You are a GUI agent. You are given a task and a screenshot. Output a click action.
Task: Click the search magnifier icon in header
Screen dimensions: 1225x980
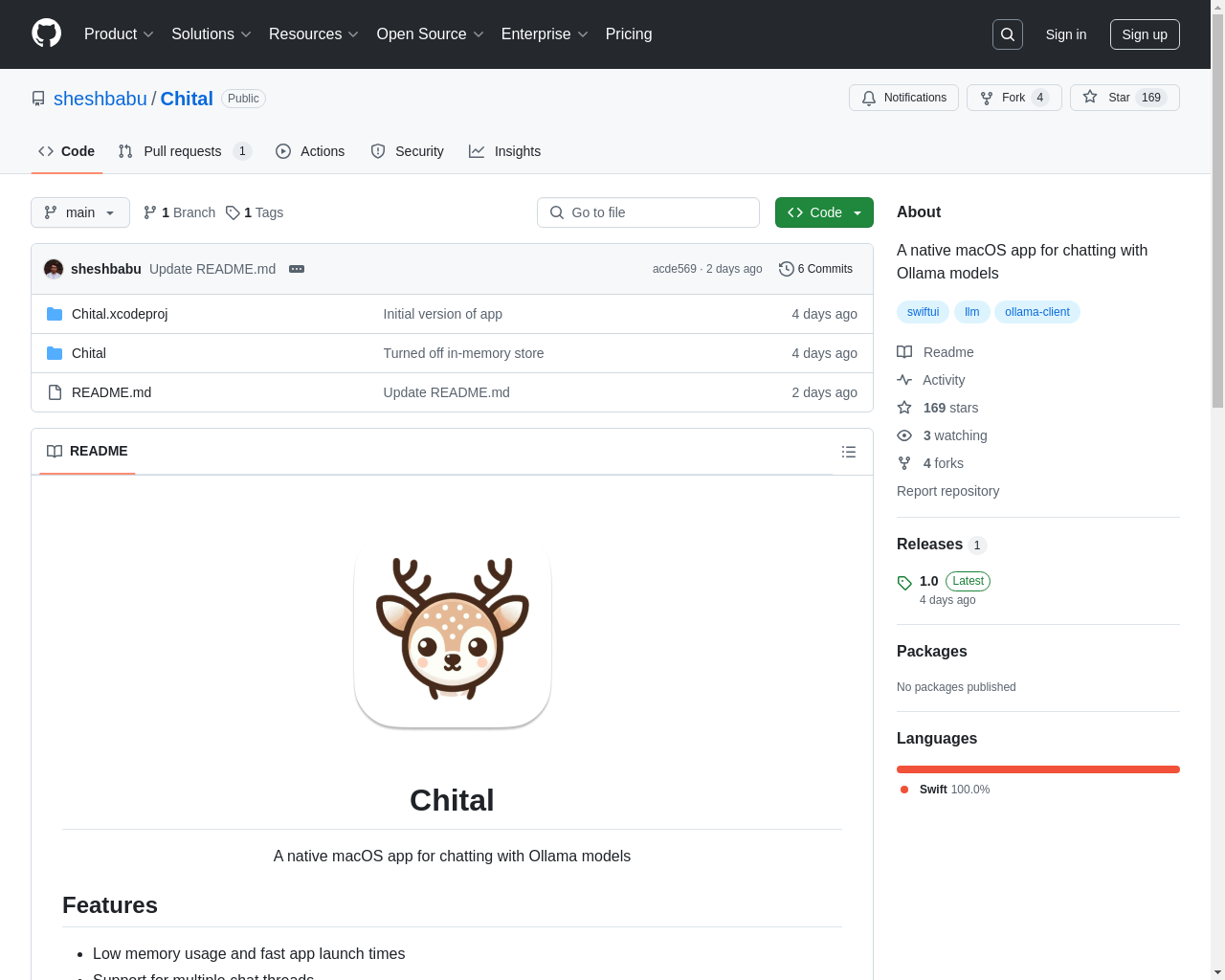click(x=1008, y=34)
